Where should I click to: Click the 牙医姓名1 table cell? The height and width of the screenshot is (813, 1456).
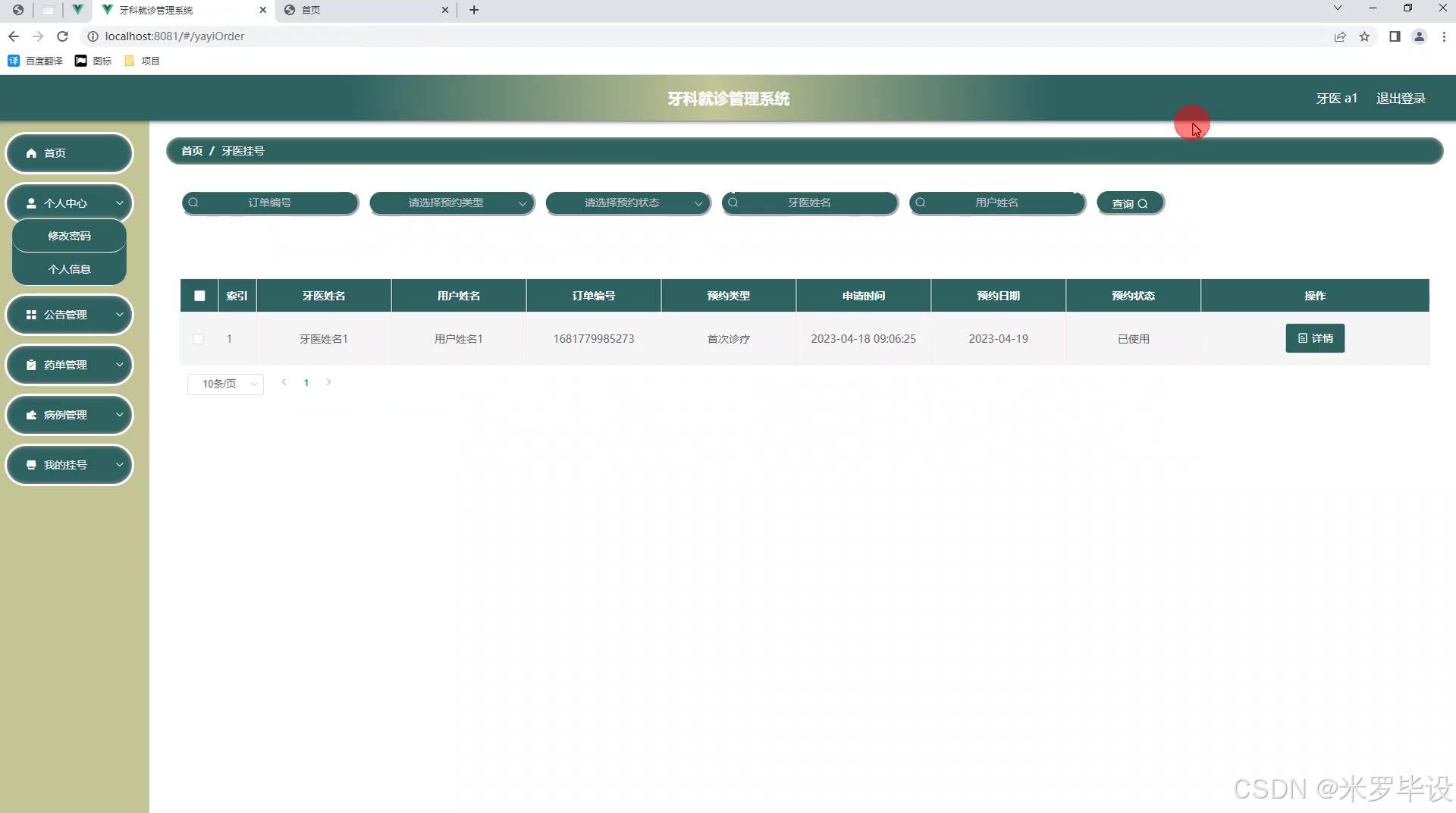point(323,339)
